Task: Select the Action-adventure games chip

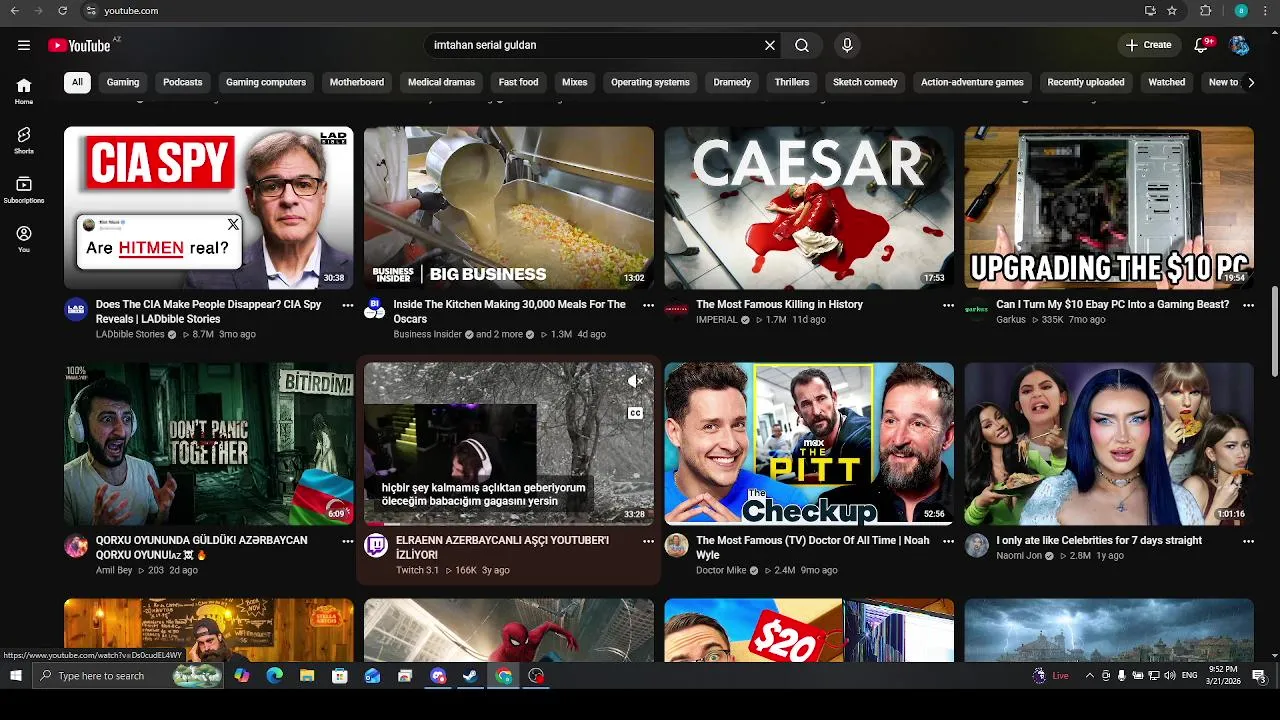Action: pyautogui.click(x=972, y=82)
